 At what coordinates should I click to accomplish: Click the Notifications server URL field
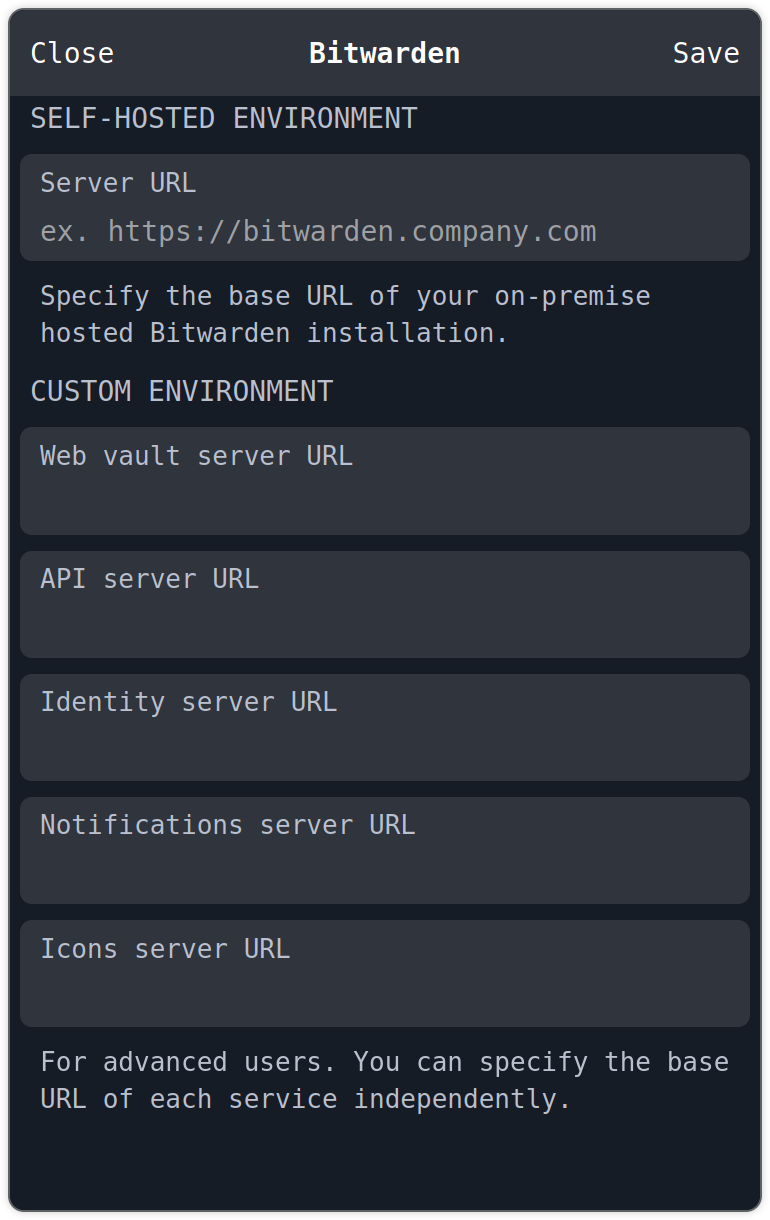click(x=384, y=849)
